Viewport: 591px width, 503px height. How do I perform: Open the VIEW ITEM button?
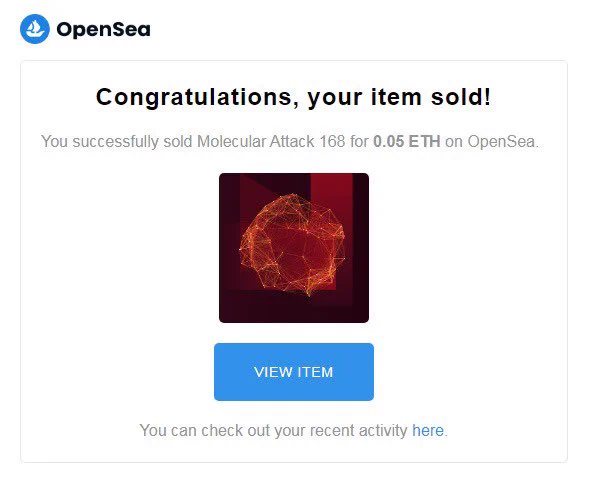294,372
